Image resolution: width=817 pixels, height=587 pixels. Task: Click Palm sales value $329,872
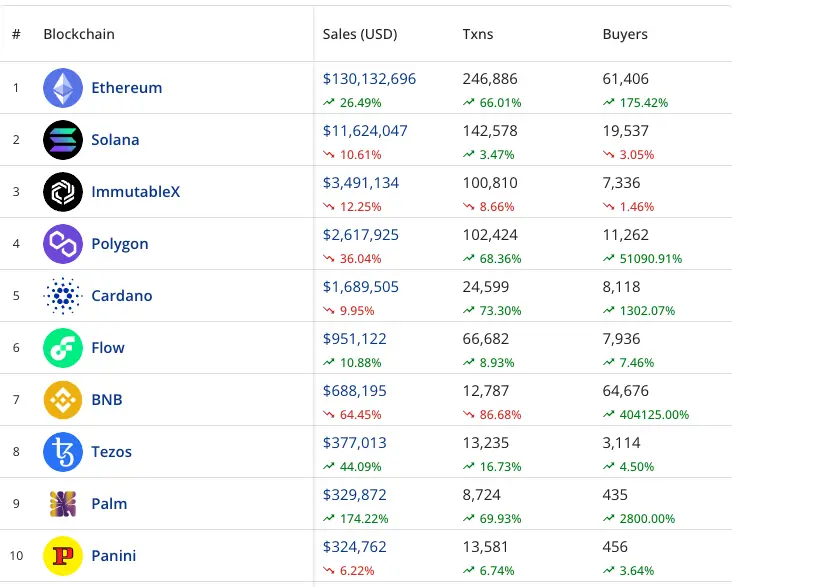coord(355,495)
